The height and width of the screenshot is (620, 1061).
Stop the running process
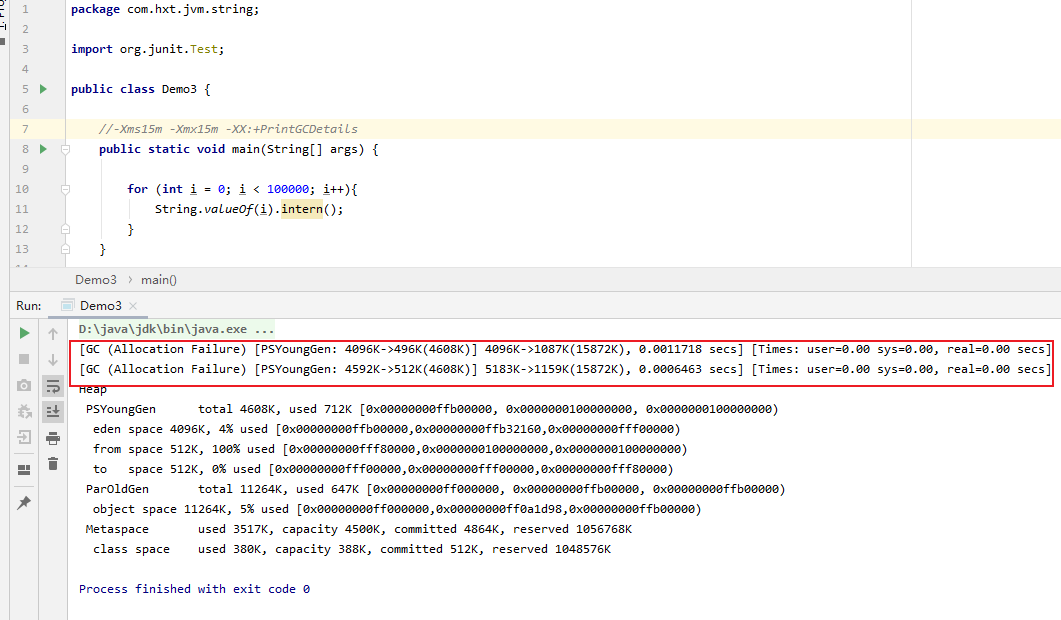click(24, 359)
